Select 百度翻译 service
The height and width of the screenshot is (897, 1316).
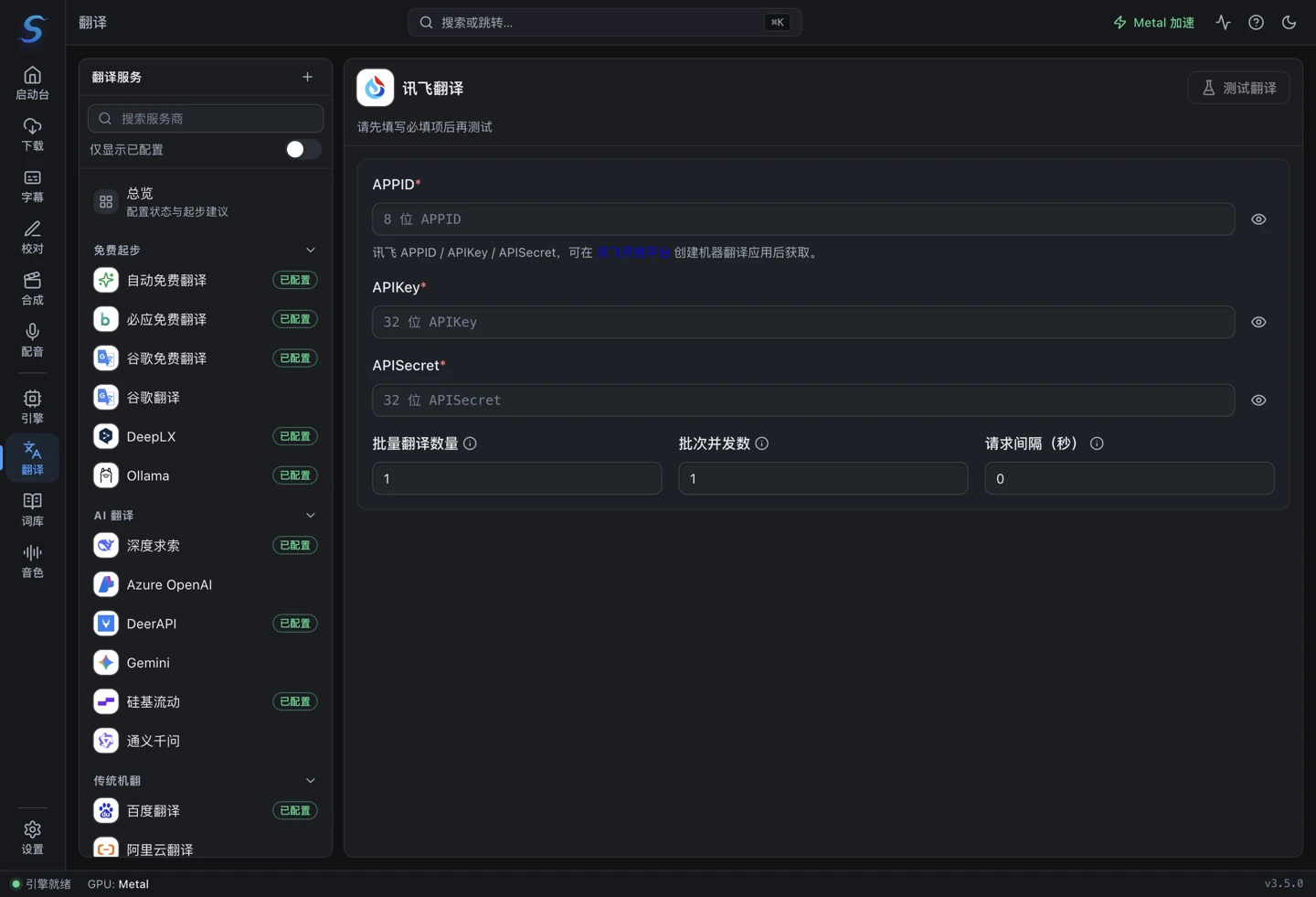(206, 810)
